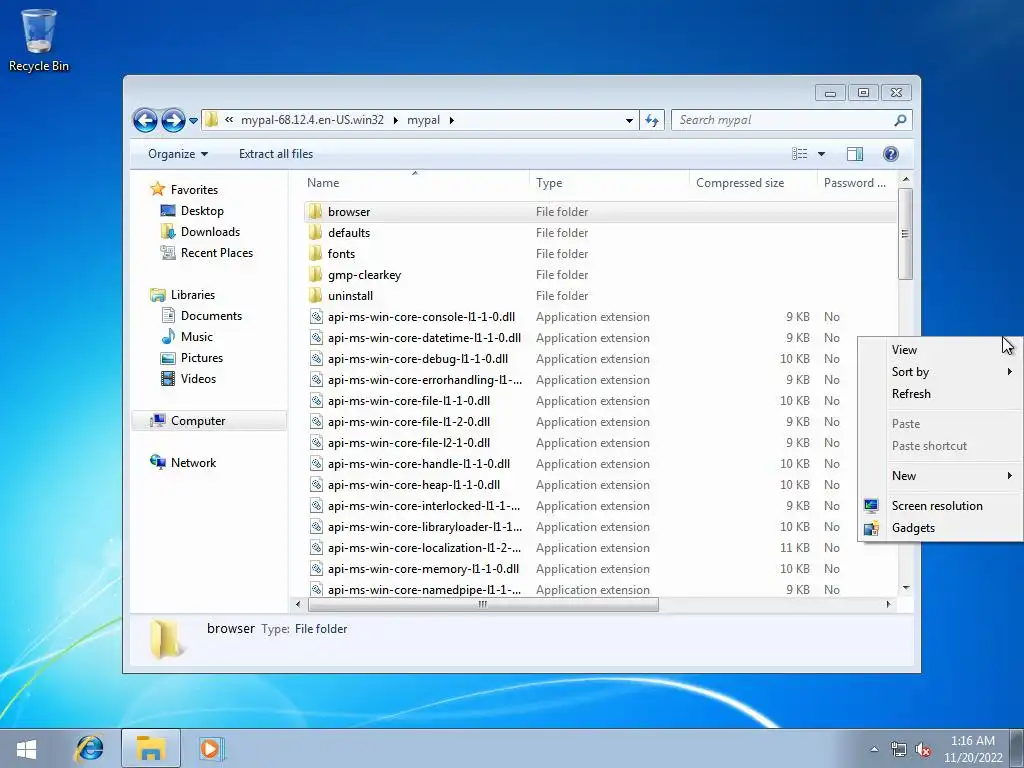Image resolution: width=1024 pixels, height=768 pixels.
Task: Select api-ms-win-core-heap-l1-1-0.dll file
Action: tap(414, 485)
